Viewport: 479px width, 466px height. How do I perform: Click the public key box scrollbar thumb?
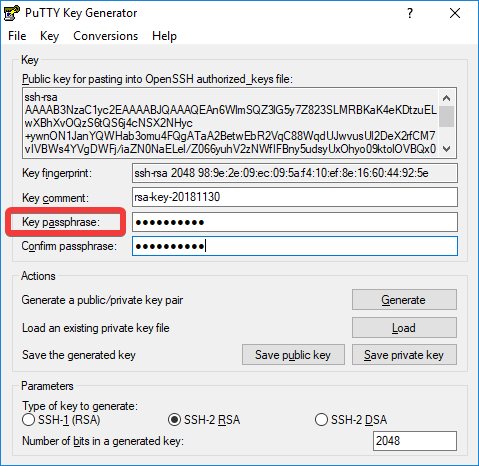point(446,116)
